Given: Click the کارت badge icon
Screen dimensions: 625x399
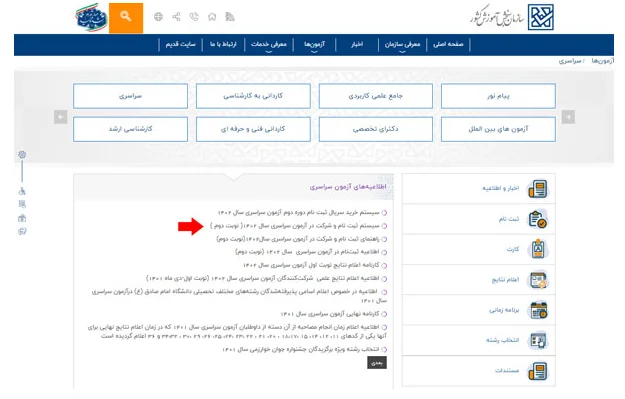Looking at the screenshot, I should (538, 250).
